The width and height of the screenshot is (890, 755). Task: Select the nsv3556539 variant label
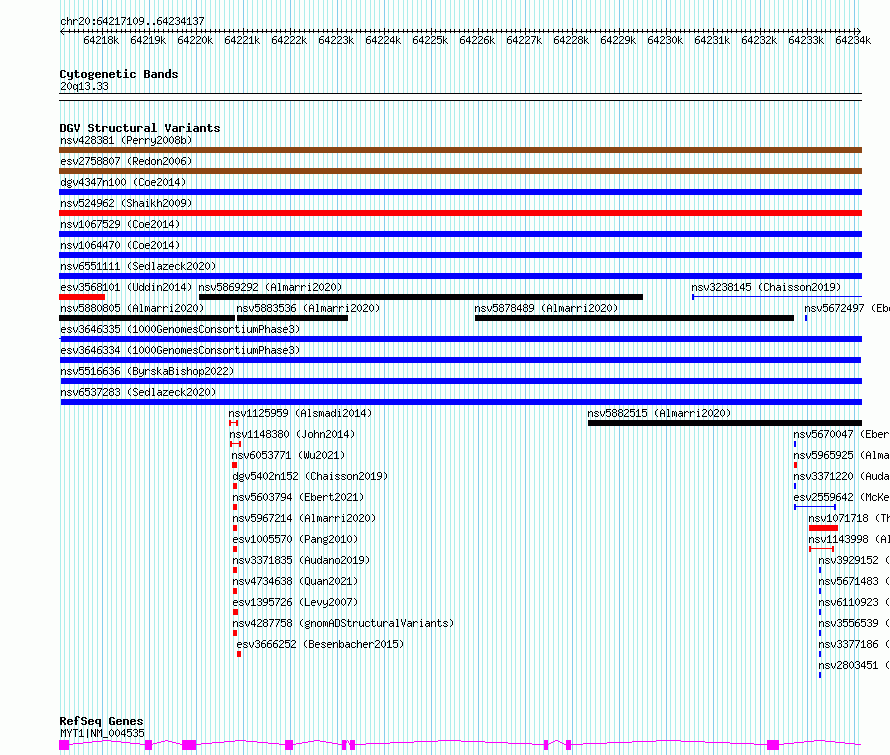(x=854, y=623)
